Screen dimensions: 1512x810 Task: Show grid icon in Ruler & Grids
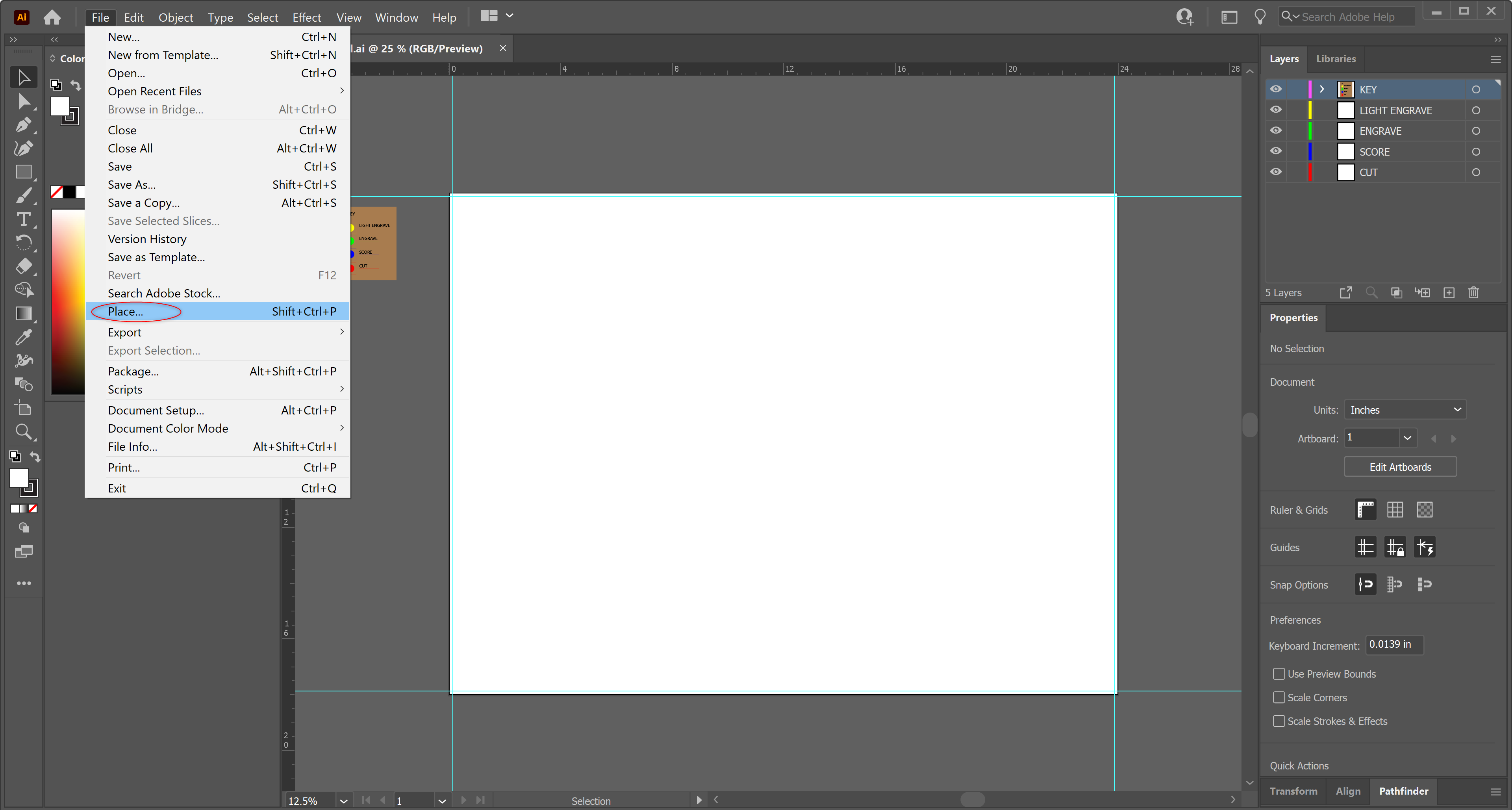pos(1395,509)
